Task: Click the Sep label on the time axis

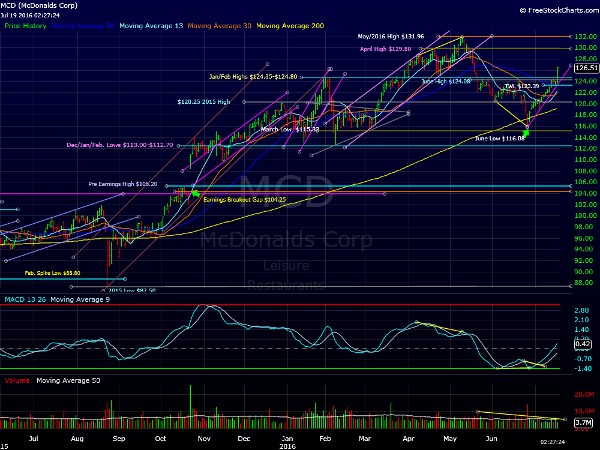Action: coord(119,439)
